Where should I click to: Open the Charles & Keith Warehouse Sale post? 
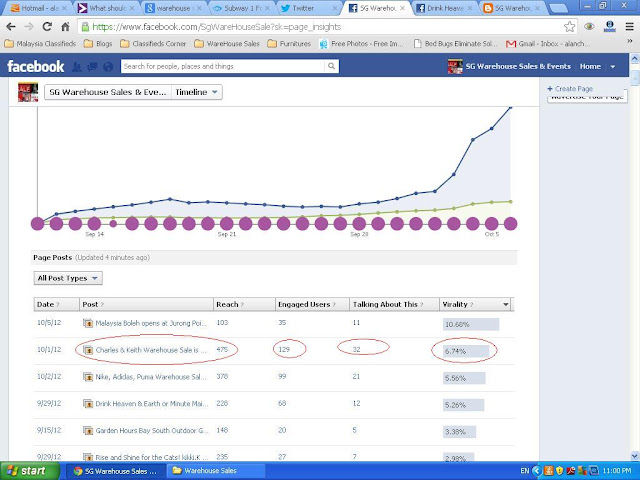coord(152,350)
